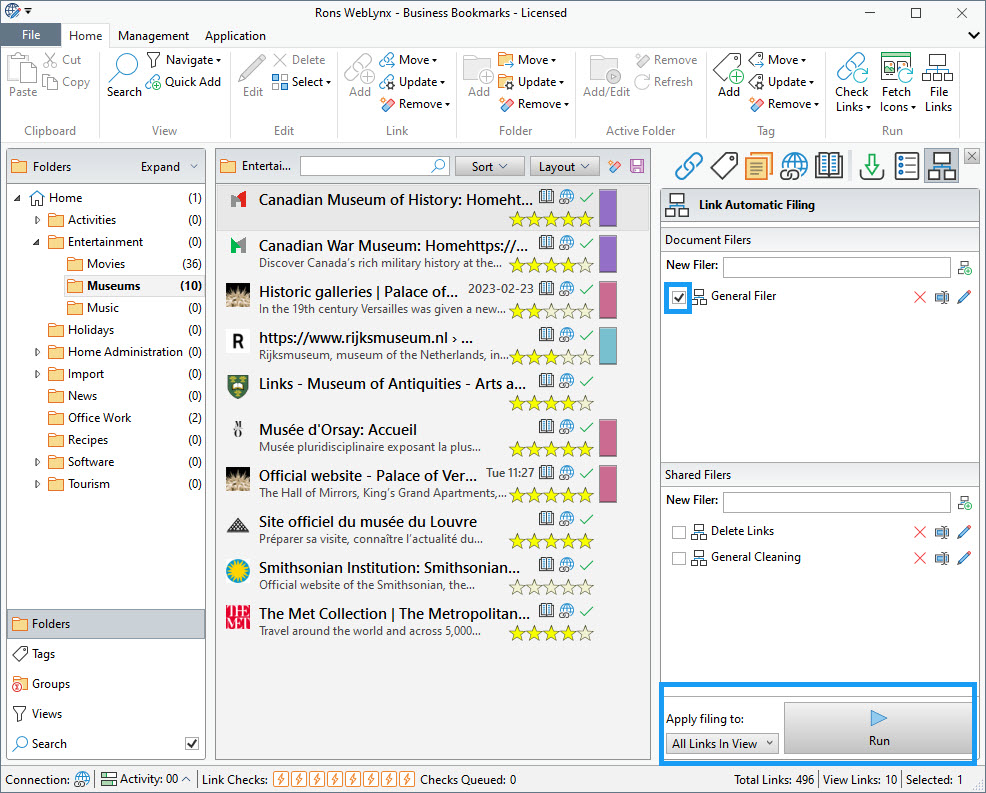986x793 pixels.
Task: Click Expand in Folders header
Action: 160,167
